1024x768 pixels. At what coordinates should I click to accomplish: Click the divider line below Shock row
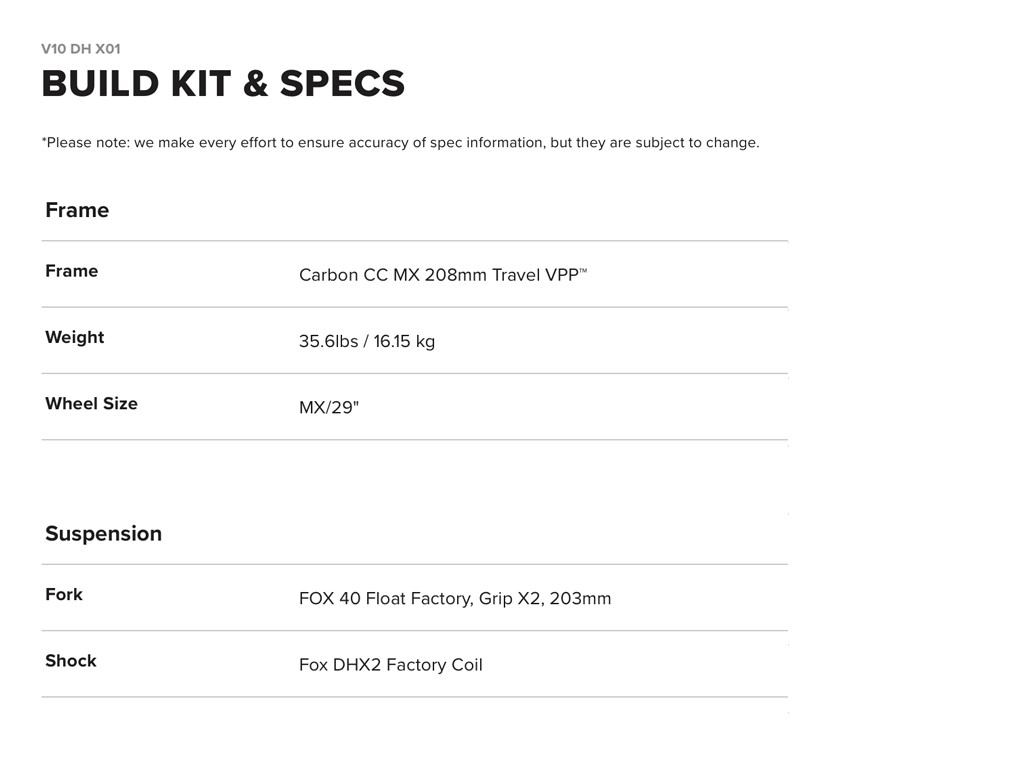pos(414,697)
